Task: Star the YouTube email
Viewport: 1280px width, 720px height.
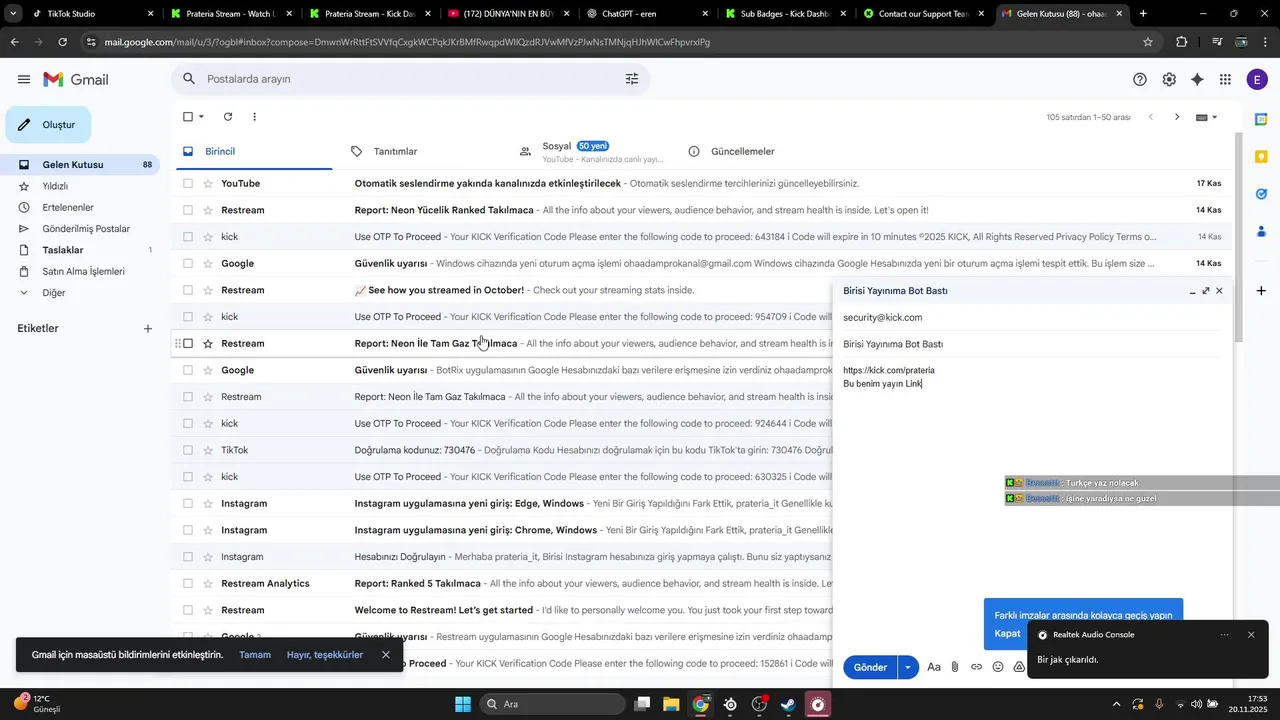Action: (208, 184)
